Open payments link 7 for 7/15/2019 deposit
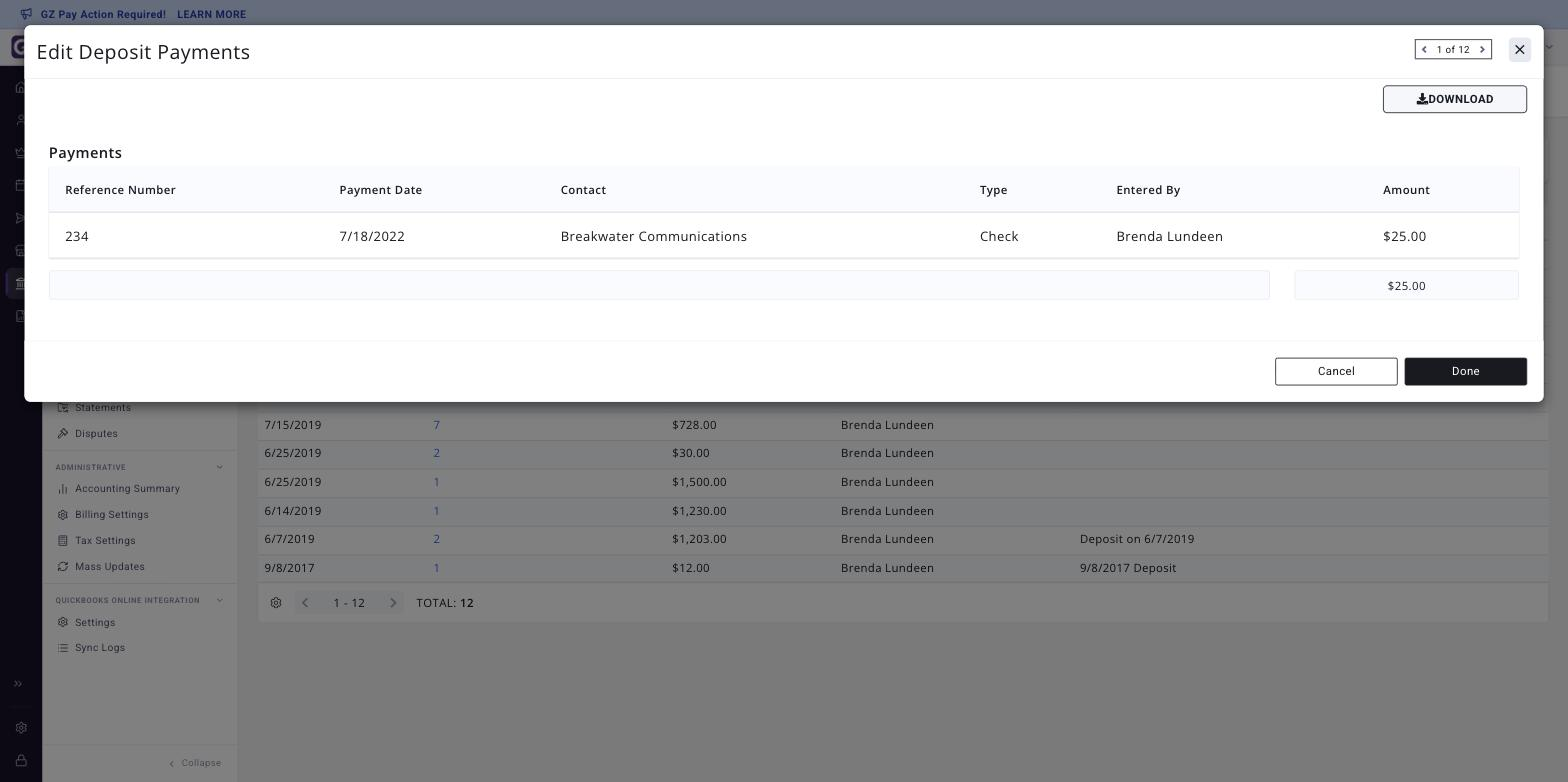1568x782 pixels. [x=437, y=425]
